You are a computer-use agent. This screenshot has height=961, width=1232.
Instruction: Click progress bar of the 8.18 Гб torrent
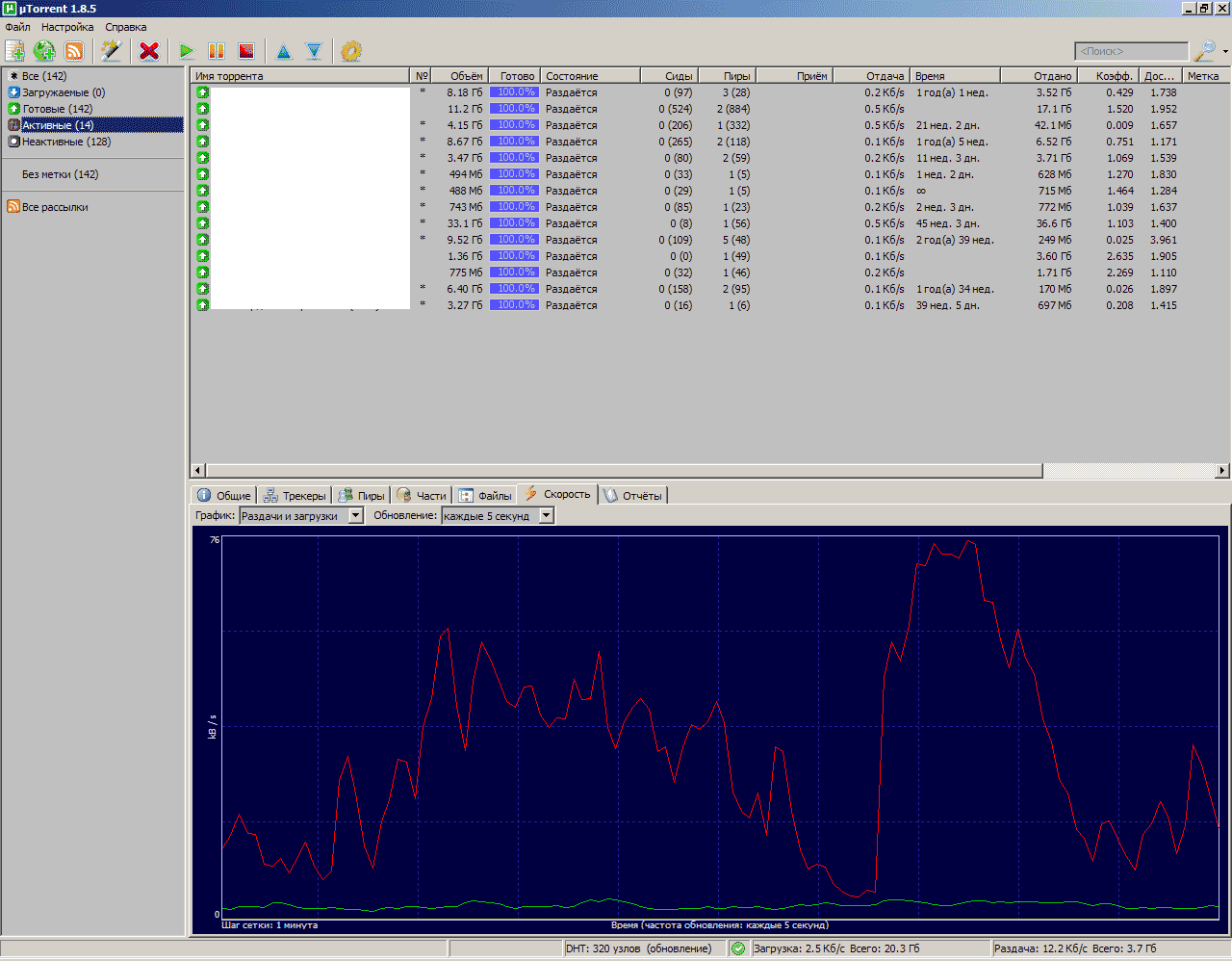[x=515, y=92]
